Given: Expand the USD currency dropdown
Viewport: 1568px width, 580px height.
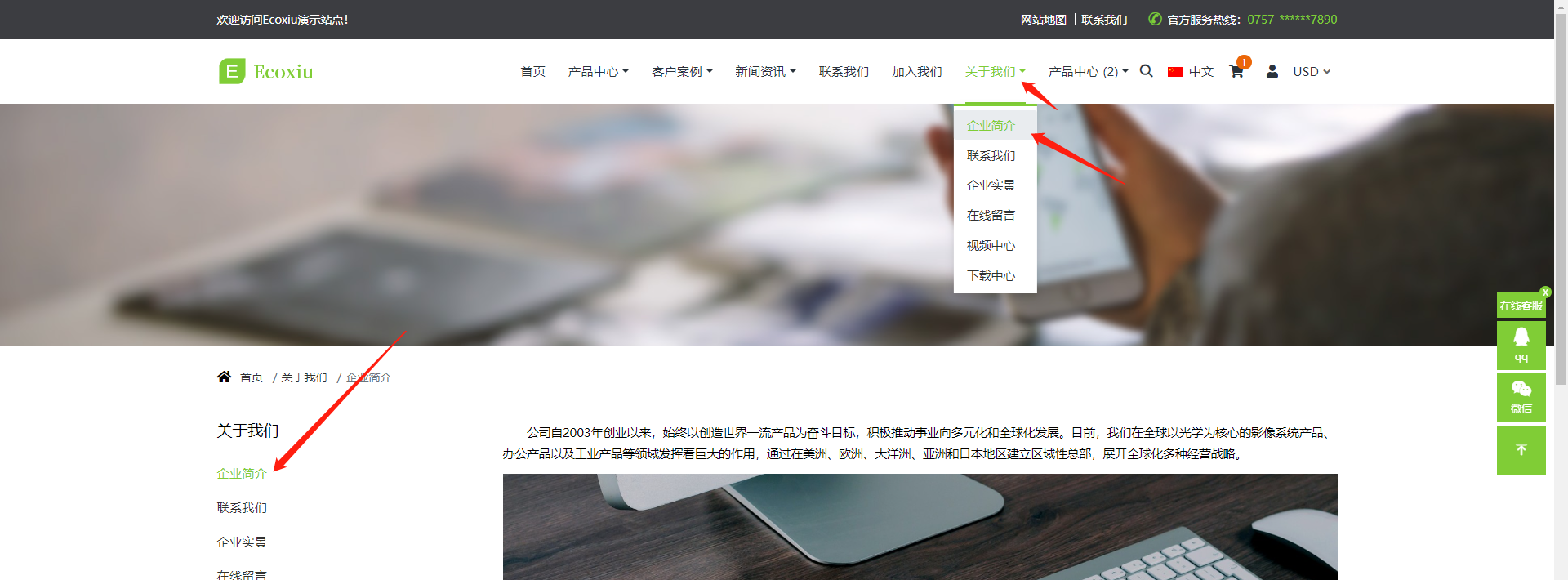Looking at the screenshot, I should tap(1312, 72).
